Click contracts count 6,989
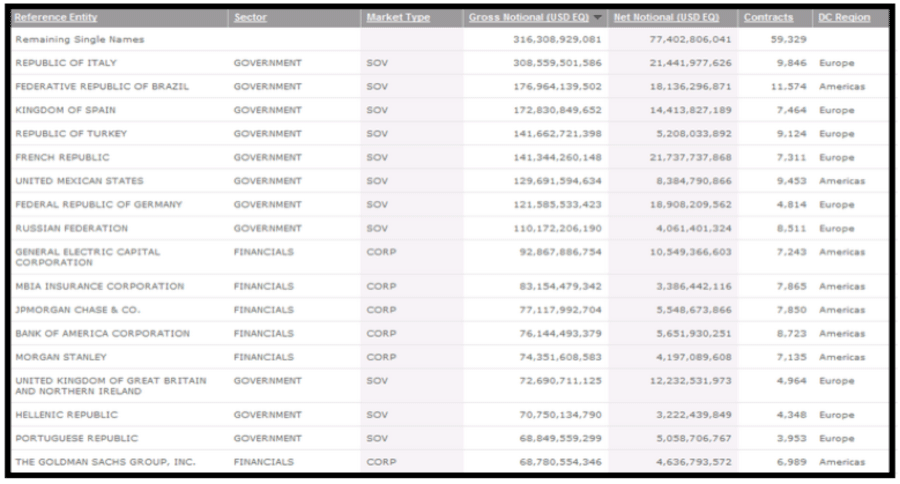This screenshot has height=484, width=900. pyautogui.click(x=792, y=462)
